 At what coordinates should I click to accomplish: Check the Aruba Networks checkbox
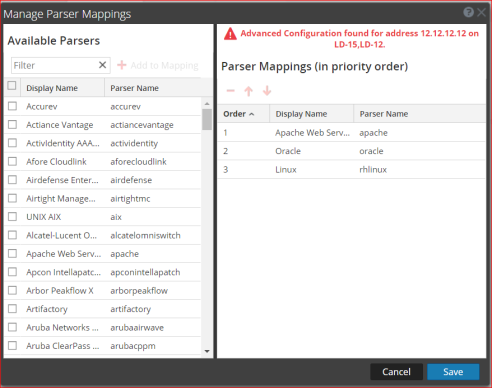(x=12, y=327)
